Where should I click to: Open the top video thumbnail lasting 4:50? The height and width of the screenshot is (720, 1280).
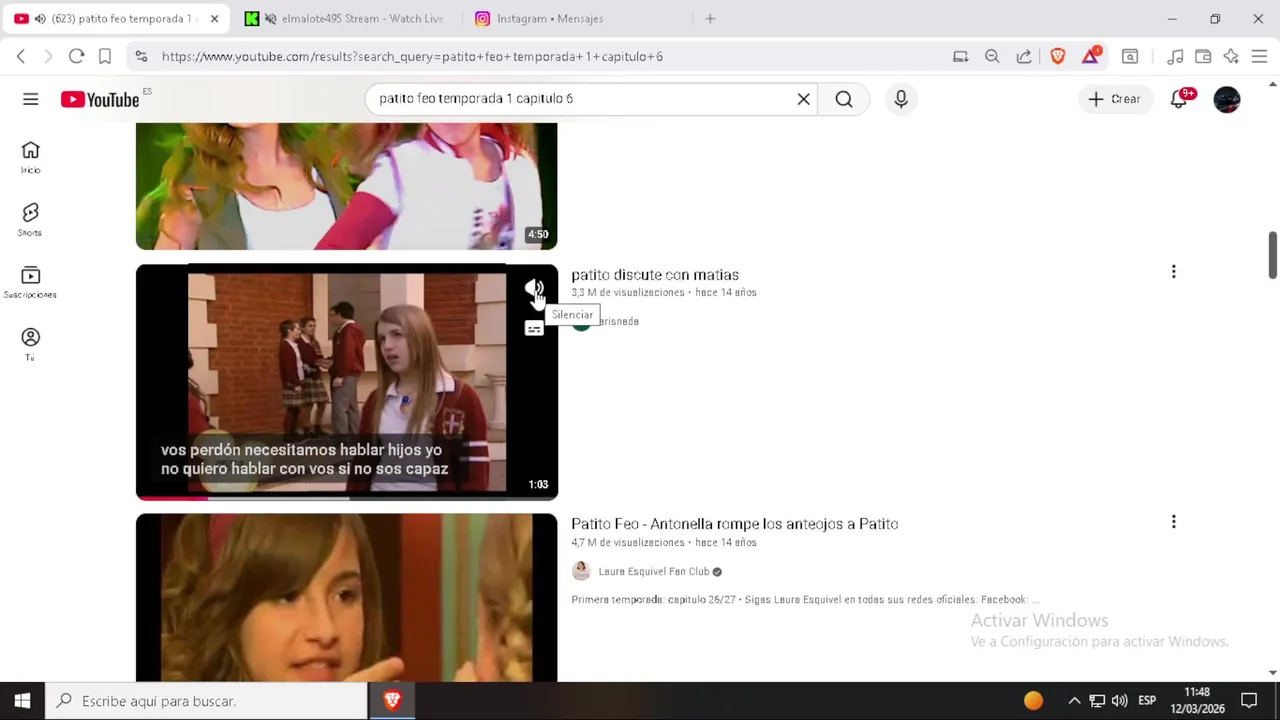tap(346, 186)
